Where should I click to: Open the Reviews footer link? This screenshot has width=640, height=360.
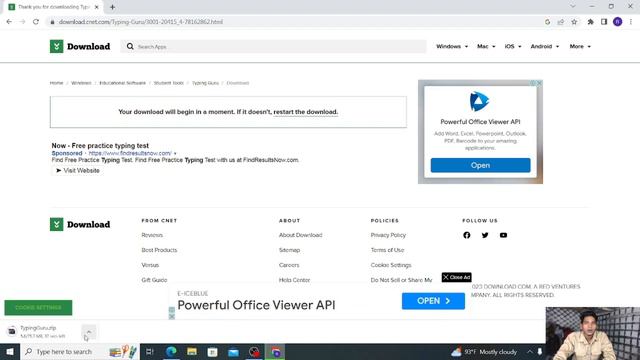click(x=152, y=235)
